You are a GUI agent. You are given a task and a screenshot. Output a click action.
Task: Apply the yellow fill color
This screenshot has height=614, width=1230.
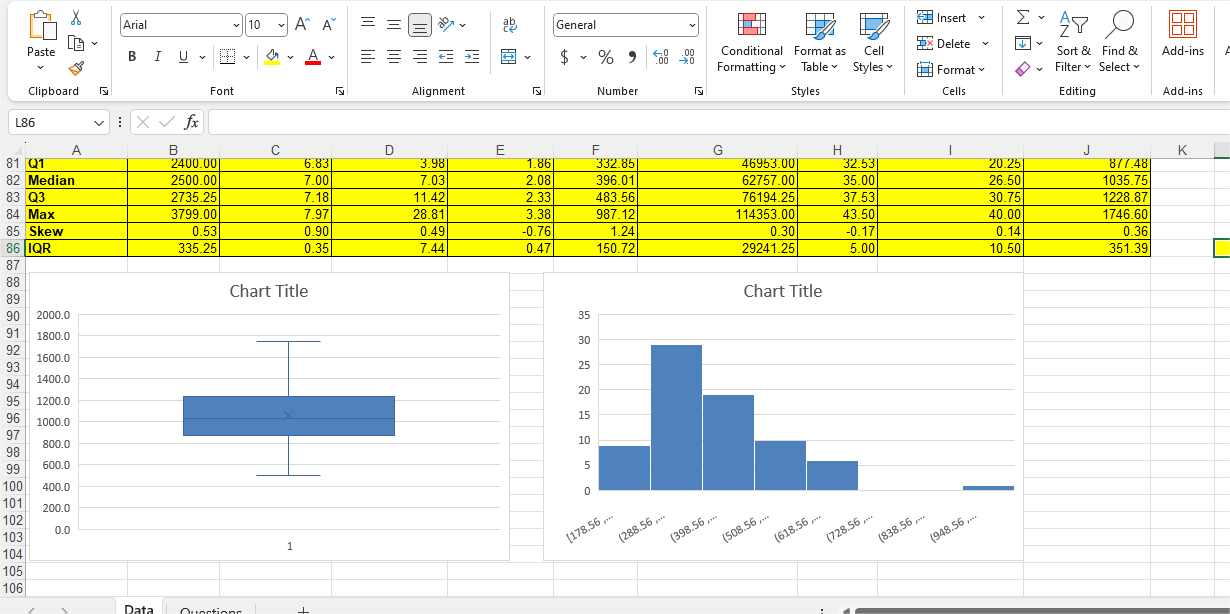tap(271, 57)
